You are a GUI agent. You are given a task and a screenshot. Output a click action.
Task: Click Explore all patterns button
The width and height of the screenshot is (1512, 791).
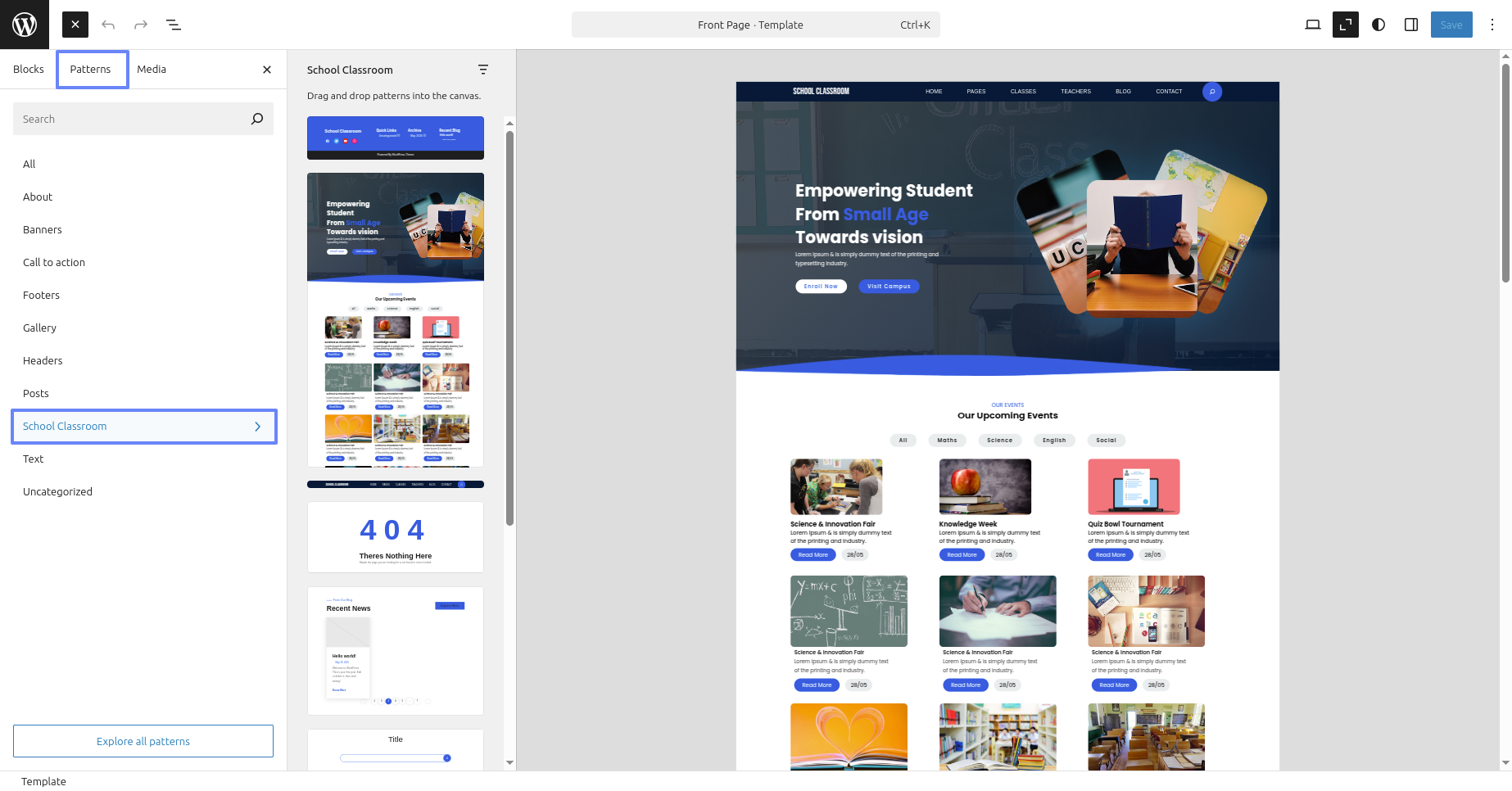click(x=143, y=741)
